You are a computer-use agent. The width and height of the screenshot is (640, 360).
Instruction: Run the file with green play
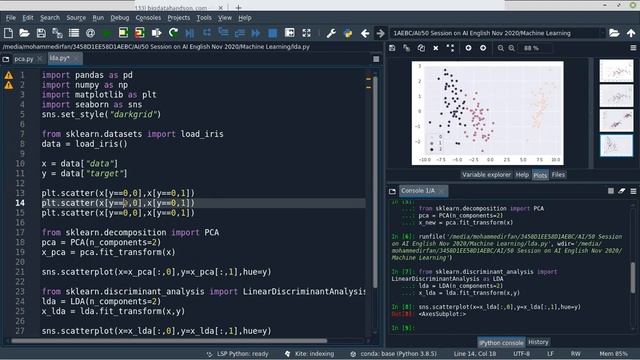point(107,33)
